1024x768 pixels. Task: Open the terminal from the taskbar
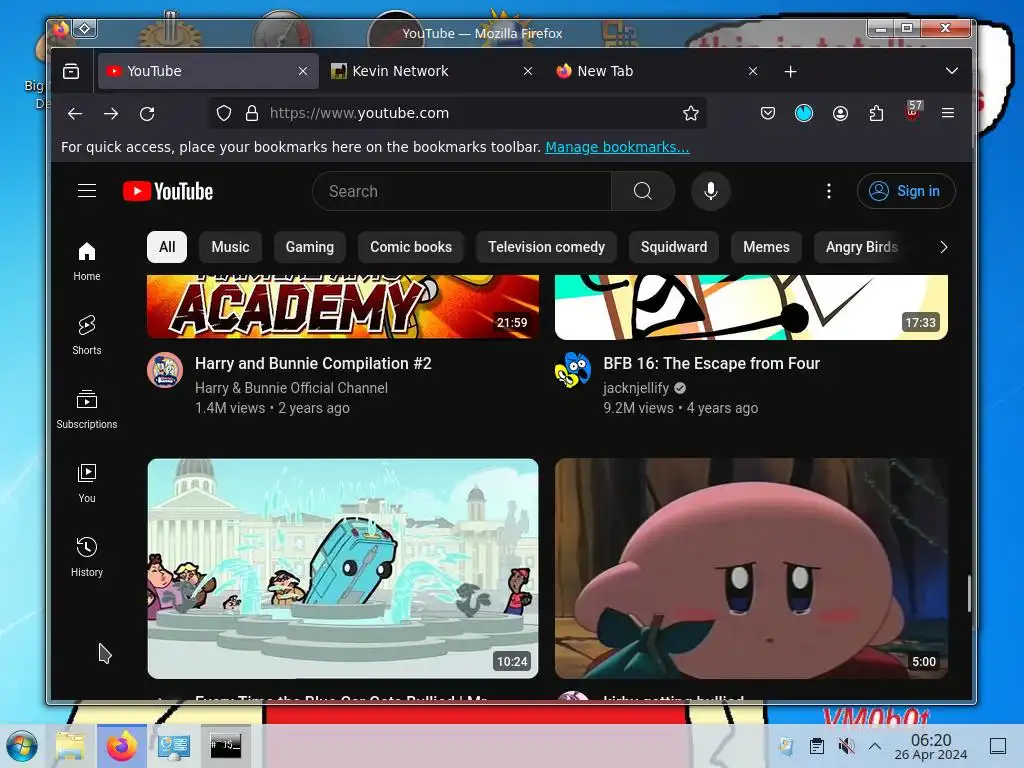[225, 746]
